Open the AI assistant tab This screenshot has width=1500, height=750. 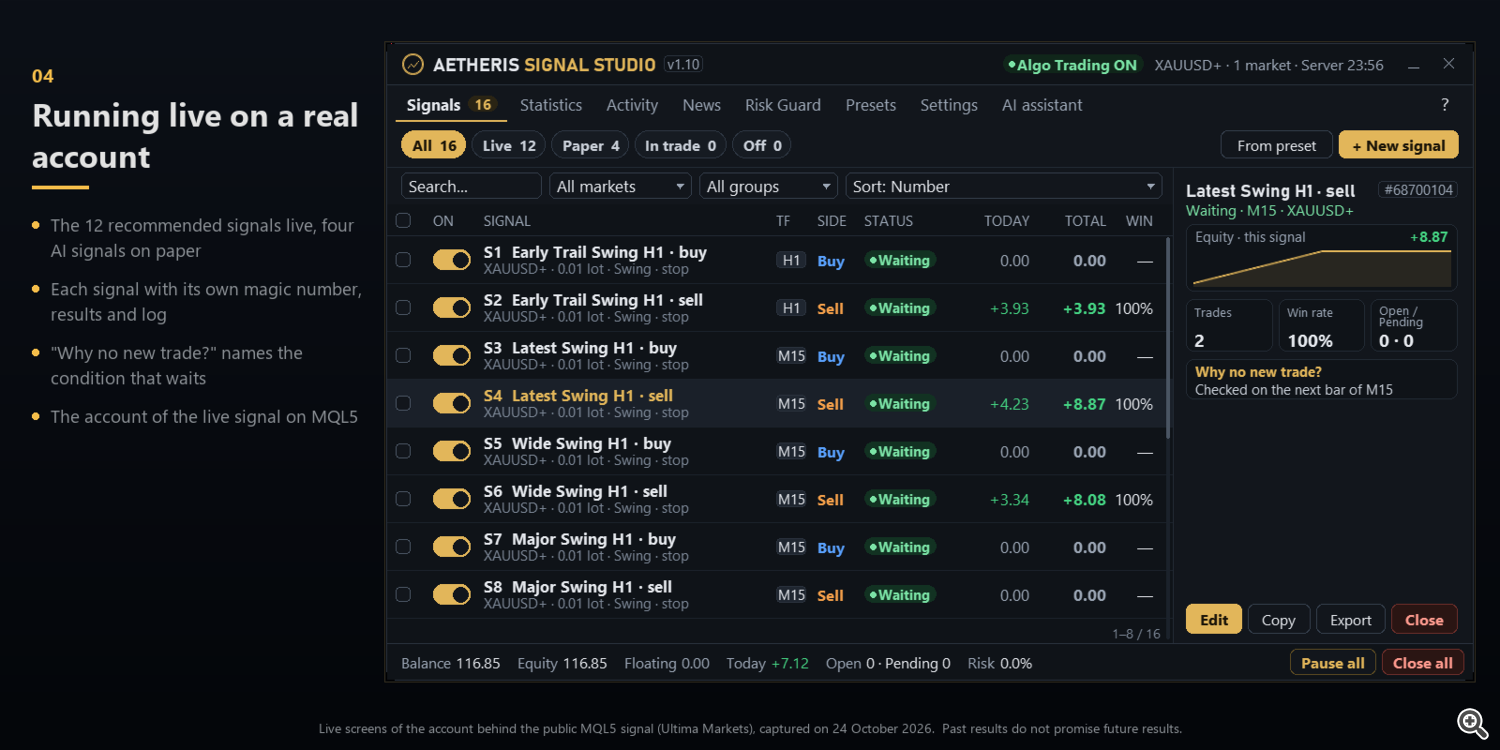click(1042, 105)
